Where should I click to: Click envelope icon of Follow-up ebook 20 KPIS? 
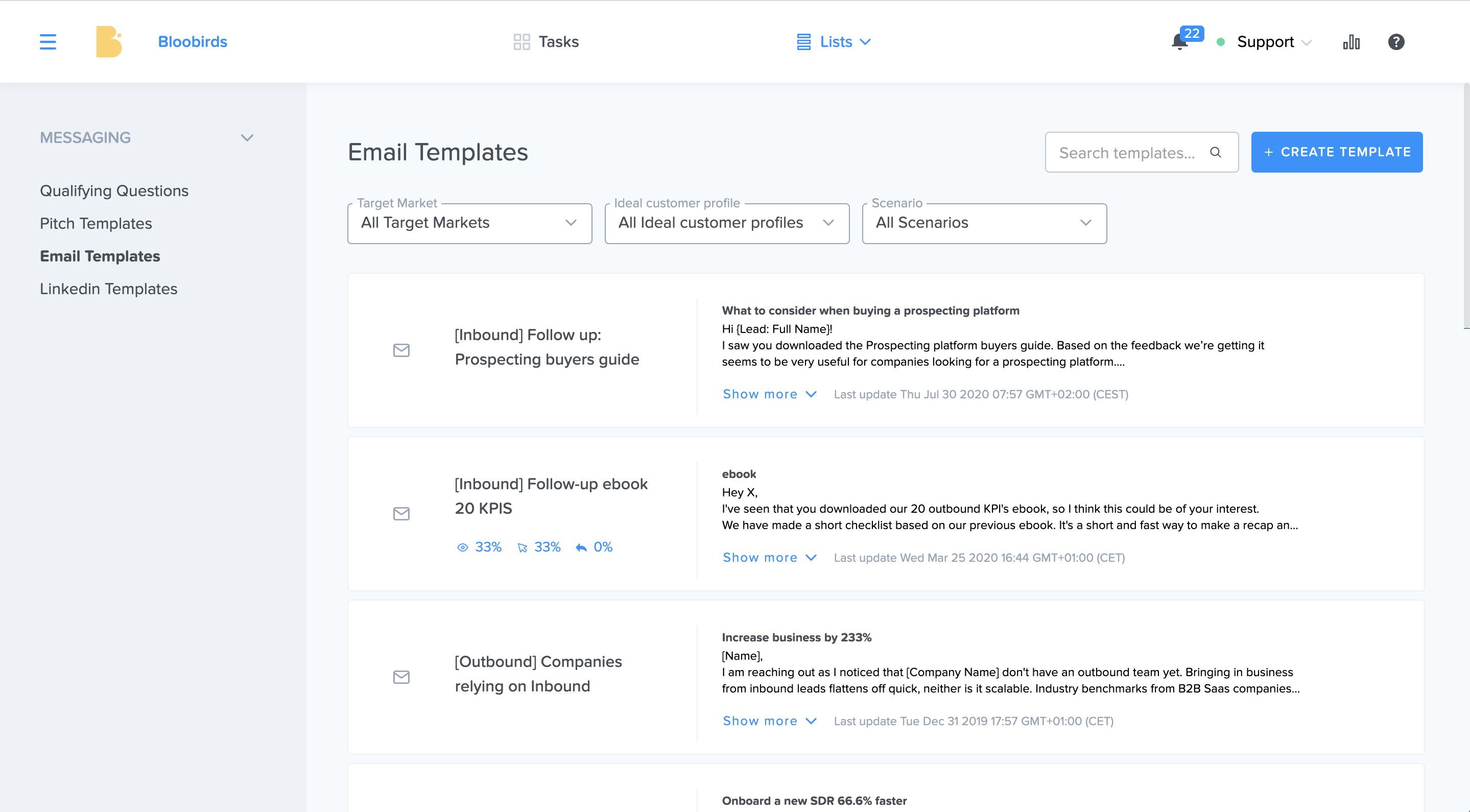pyautogui.click(x=401, y=514)
